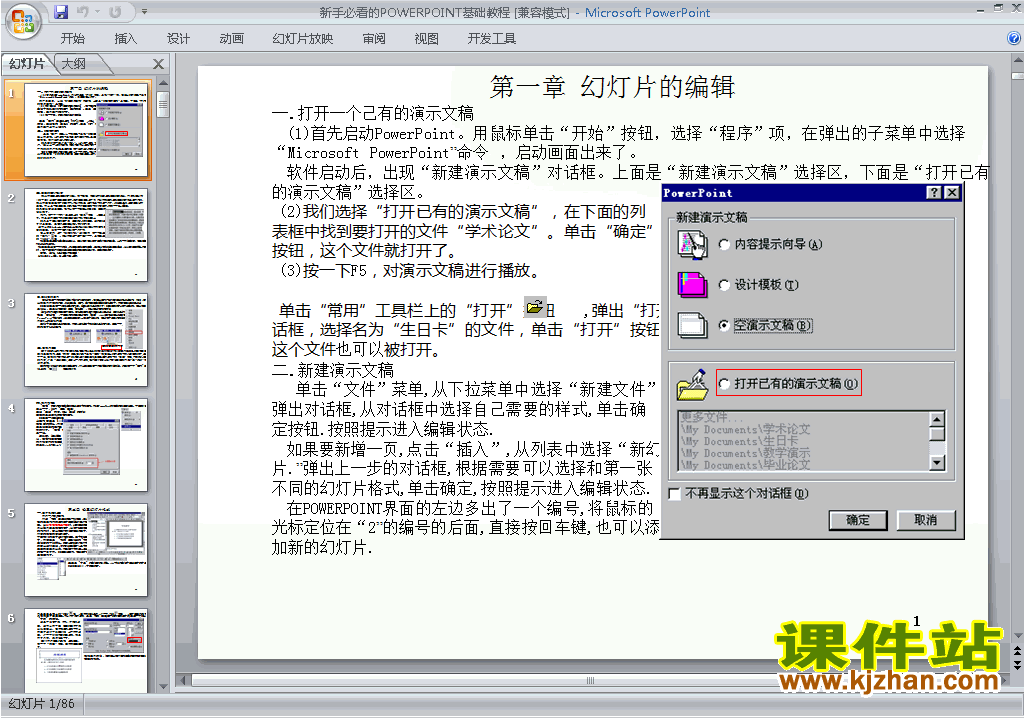Select slide 1 thumbnail
Viewport: 1024px width, 718px height.
pyautogui.click(x=86, y=129)
